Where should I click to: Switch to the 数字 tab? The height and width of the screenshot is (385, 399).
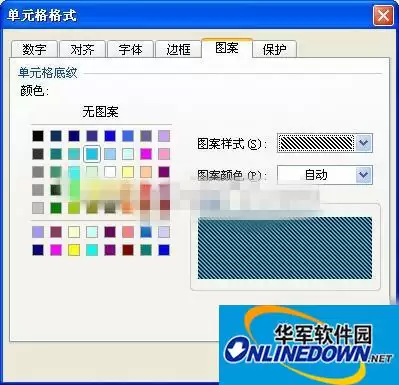click(34, 49)
